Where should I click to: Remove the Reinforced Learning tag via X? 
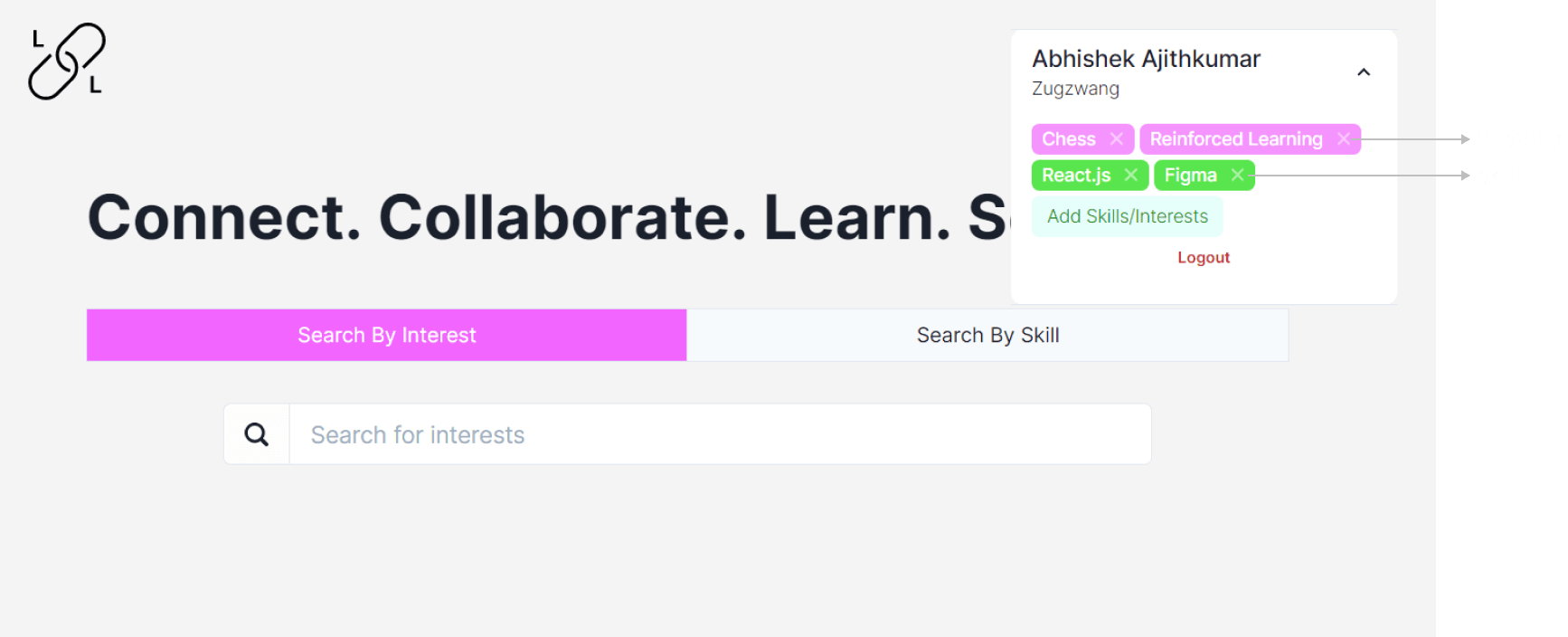(x=1344, y=138)
